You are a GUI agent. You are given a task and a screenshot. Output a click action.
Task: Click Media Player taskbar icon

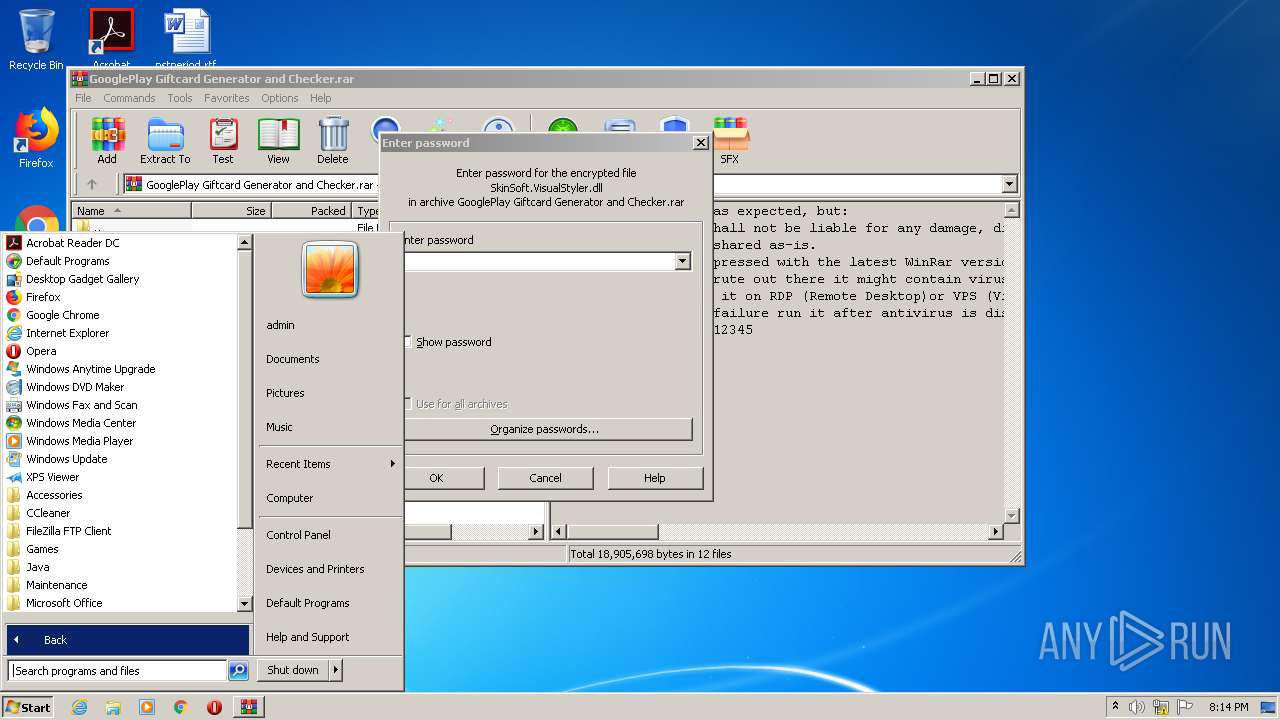click(x=147, y=707)
